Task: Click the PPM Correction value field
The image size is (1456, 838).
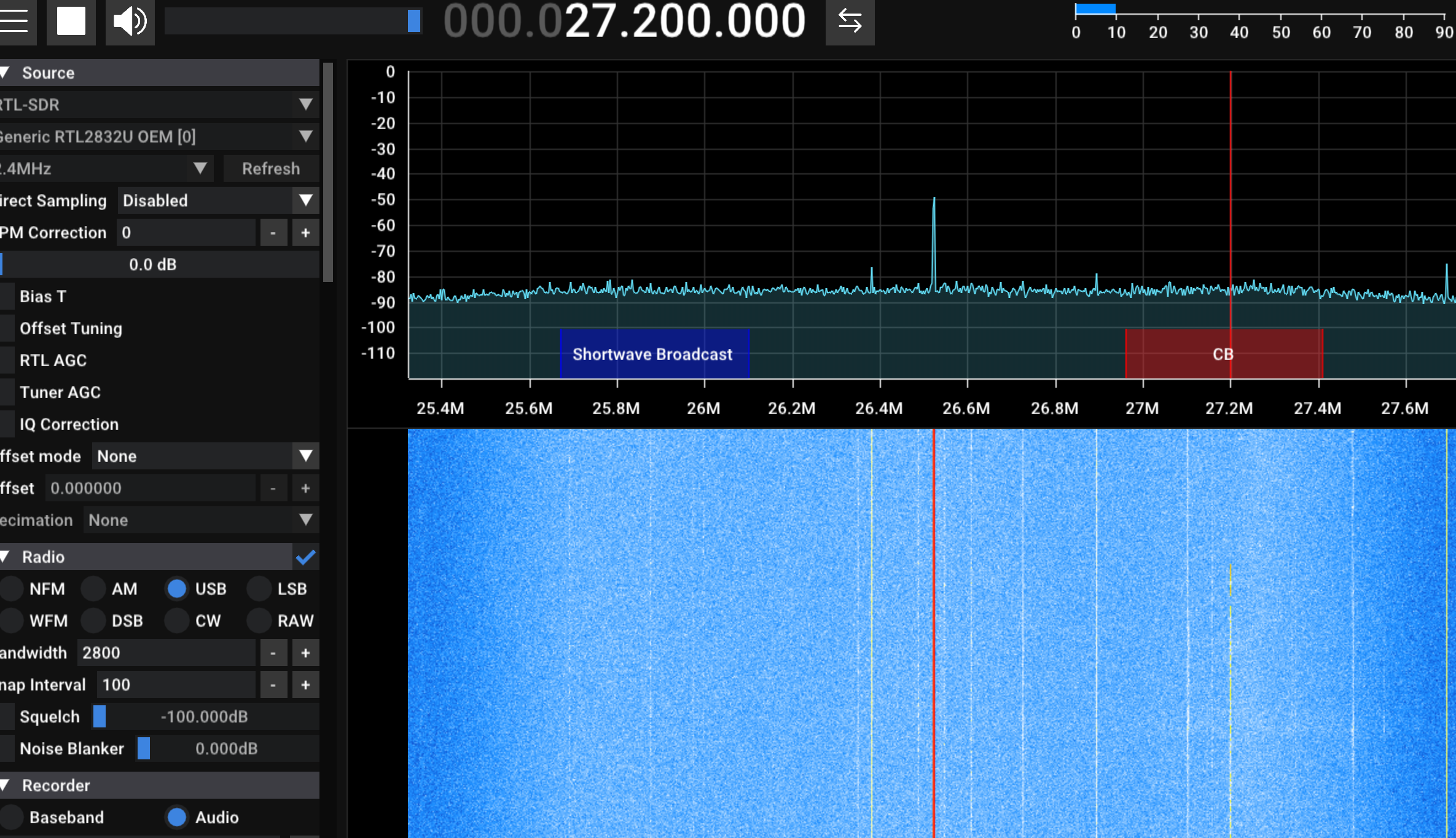Action: pyautogui.click(x=186, y=232)
